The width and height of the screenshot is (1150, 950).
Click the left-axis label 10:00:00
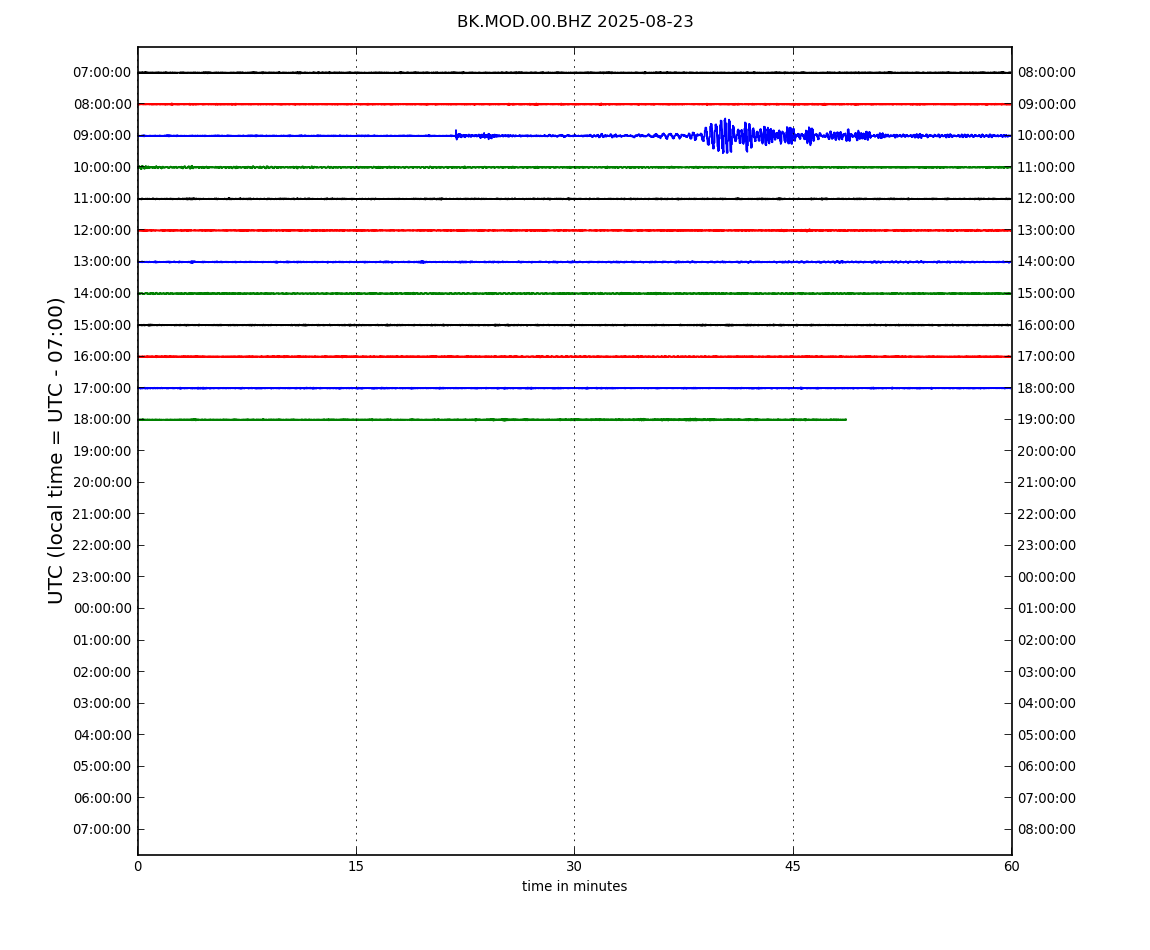pos(102,167)
